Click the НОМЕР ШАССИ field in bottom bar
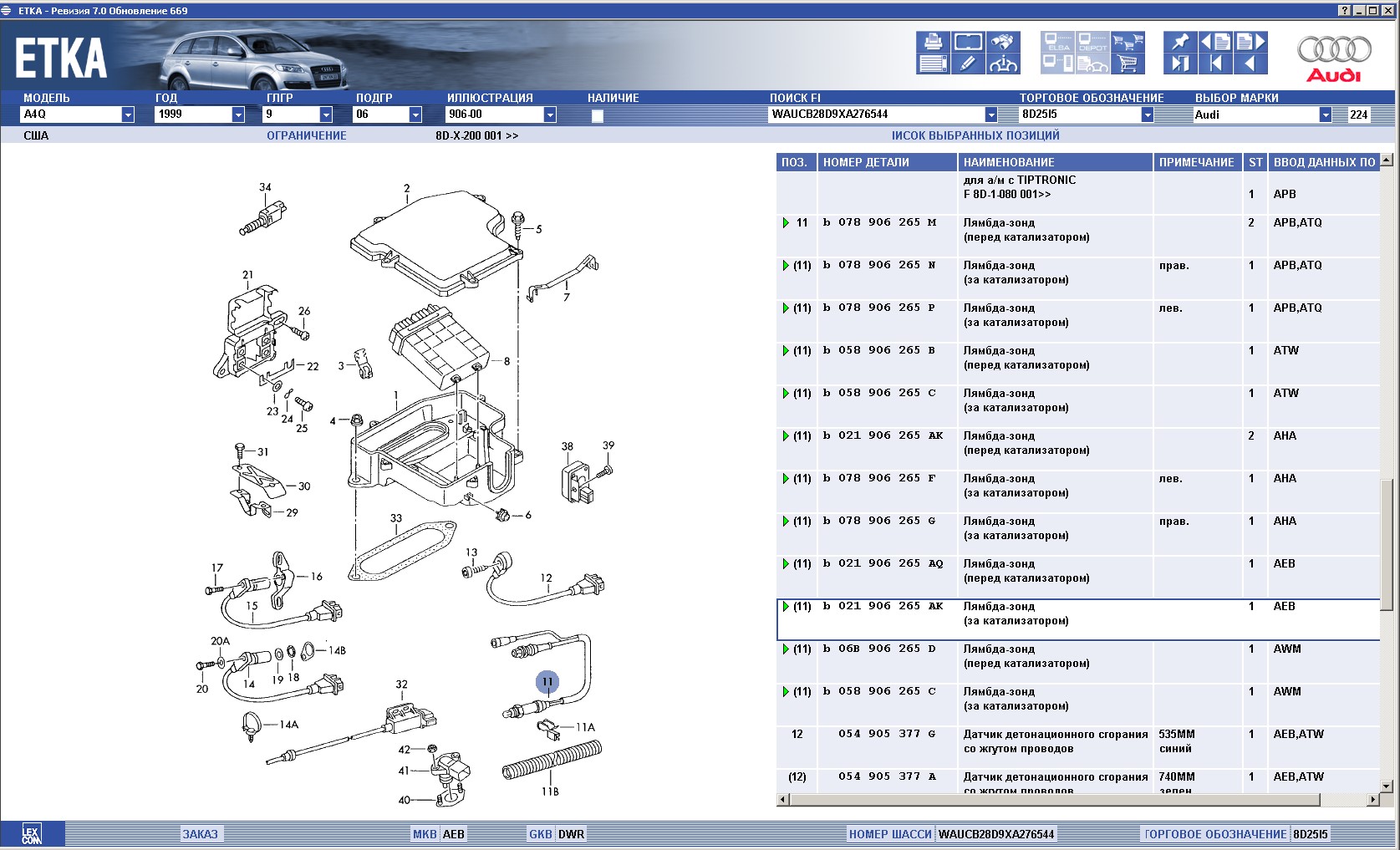Screen dimensions: 1400x850 pyautogui.click(x=996, y=834)
